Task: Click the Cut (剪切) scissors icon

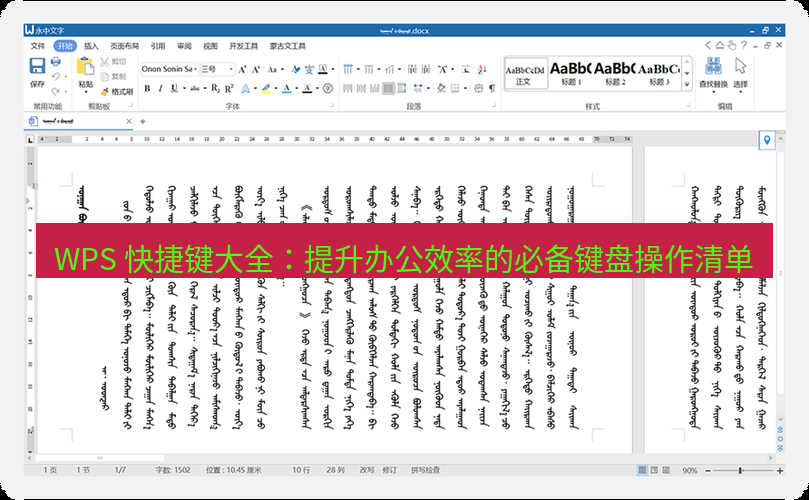Action: 105,61
